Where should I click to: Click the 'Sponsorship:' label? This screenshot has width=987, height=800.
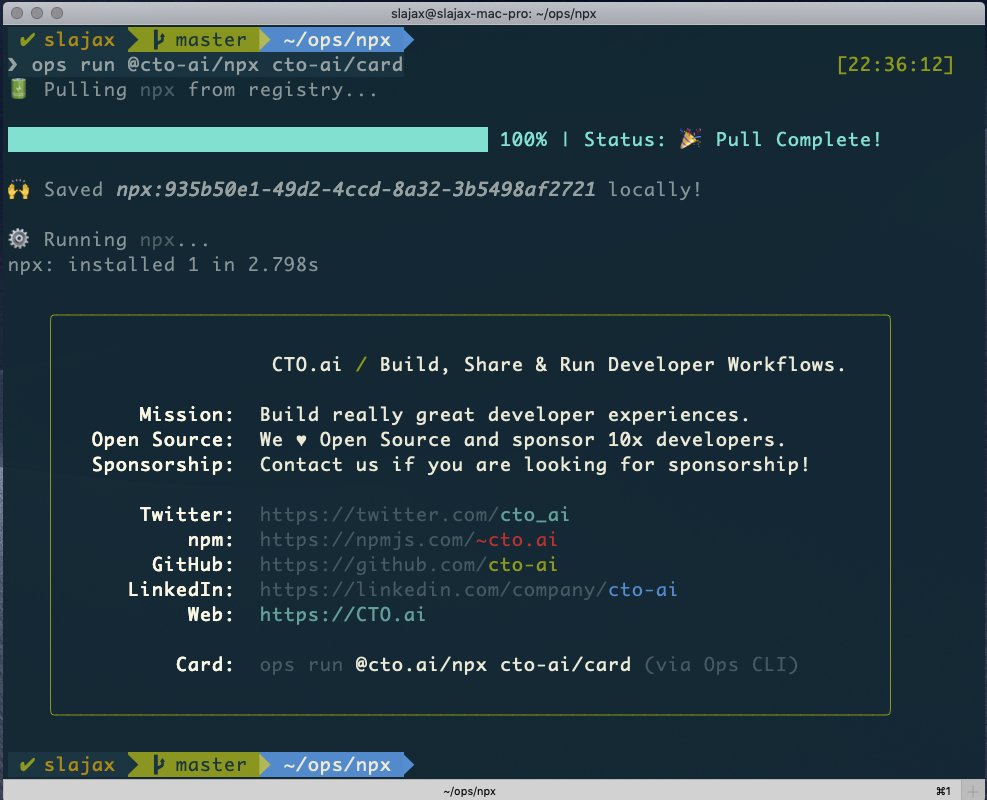point(162,465)
